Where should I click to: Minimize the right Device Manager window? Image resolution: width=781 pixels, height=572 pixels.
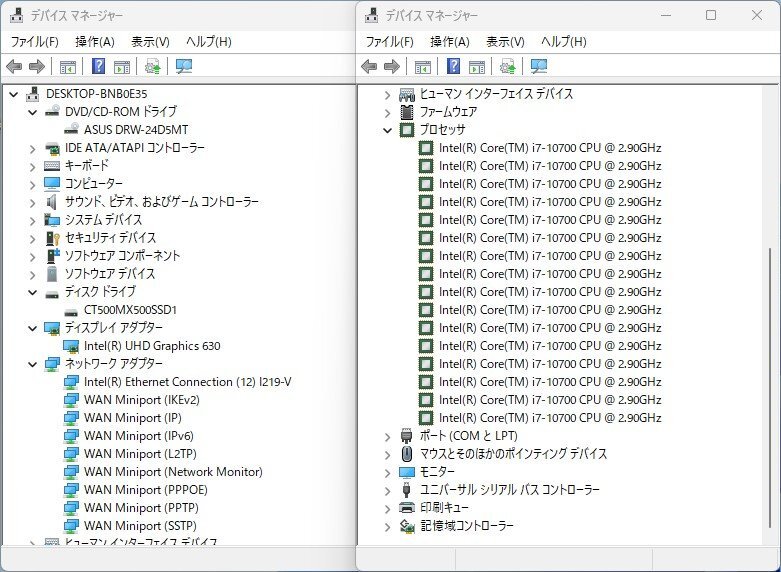coord(666,15)
